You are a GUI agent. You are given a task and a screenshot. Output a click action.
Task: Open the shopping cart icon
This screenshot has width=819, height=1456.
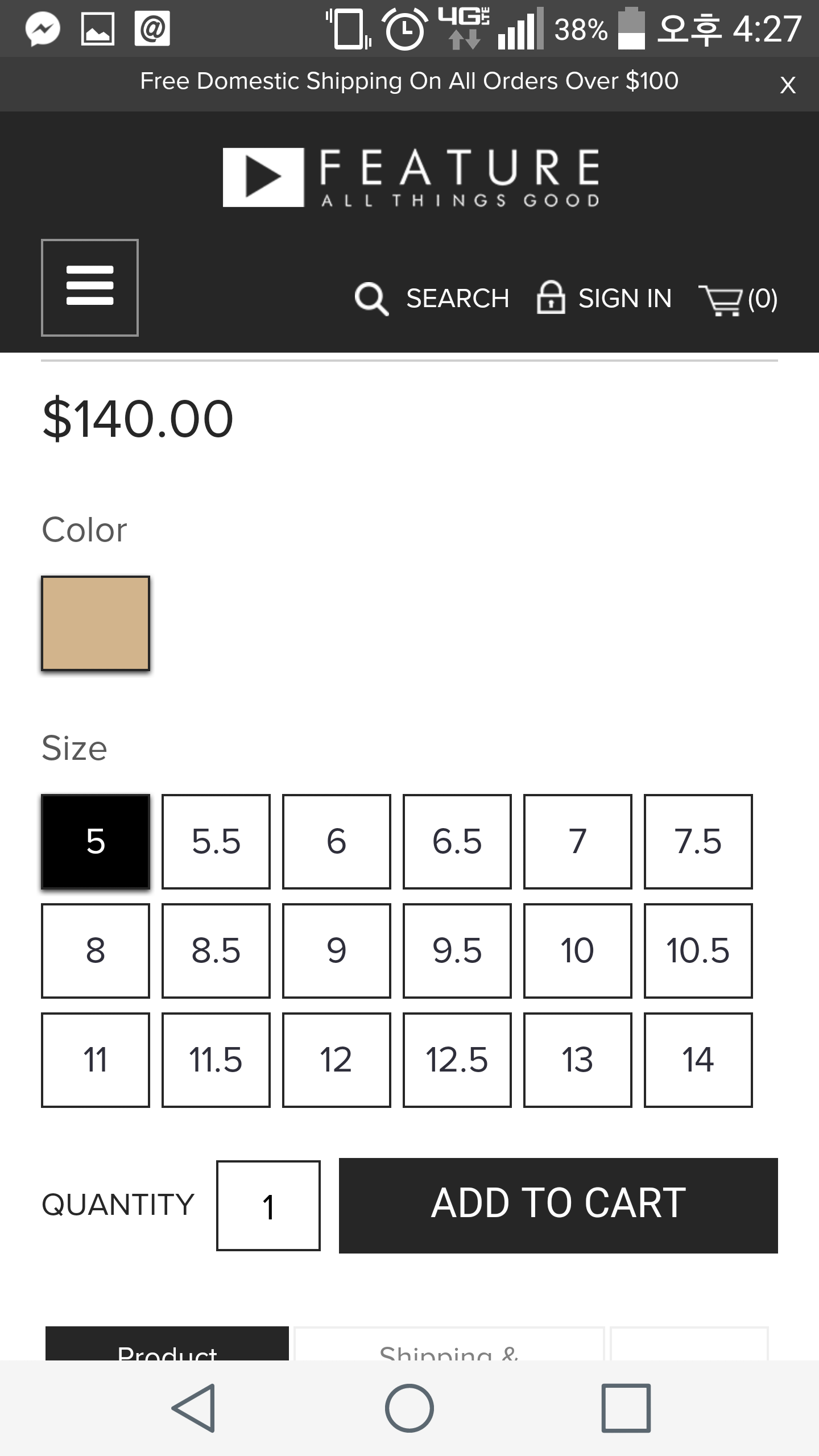point(721,299)
